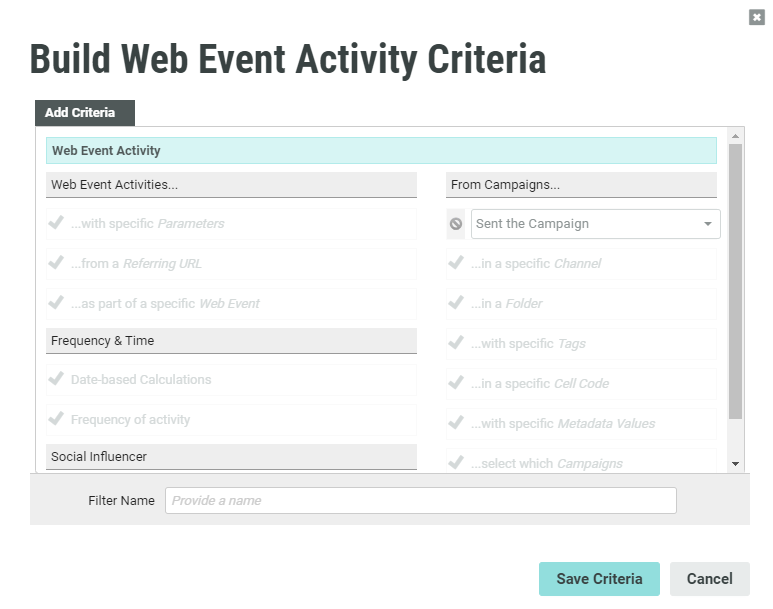Click the prohibited icon beside Sent the Campaign
The height and width of the screenshot is (609, 773).
456,224
